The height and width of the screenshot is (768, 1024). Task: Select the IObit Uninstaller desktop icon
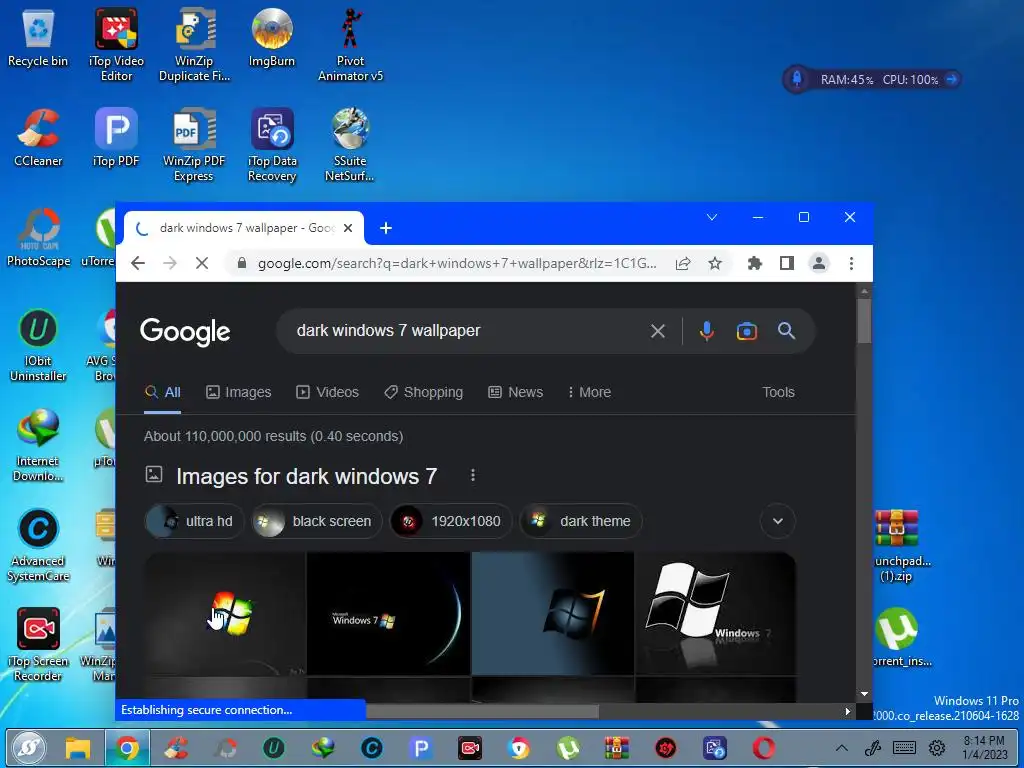(38, 345)
